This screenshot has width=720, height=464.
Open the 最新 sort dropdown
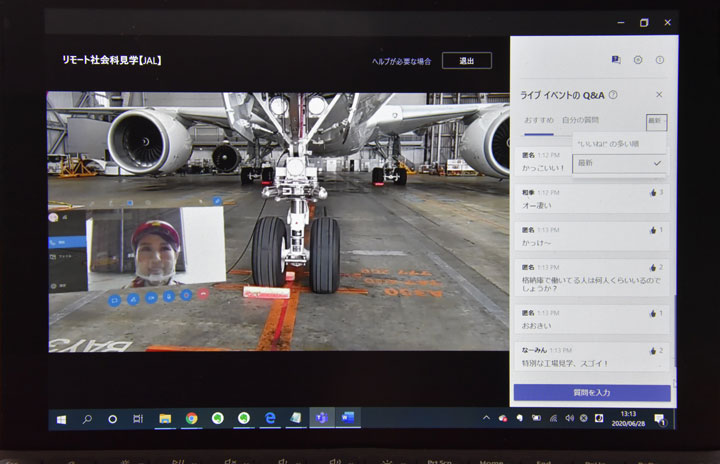click(655, 121)
